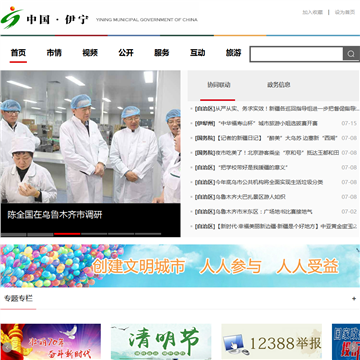The image size is (360, 360).
Task: Click the slideshow photo of workers in white coats
Action: 90,137
